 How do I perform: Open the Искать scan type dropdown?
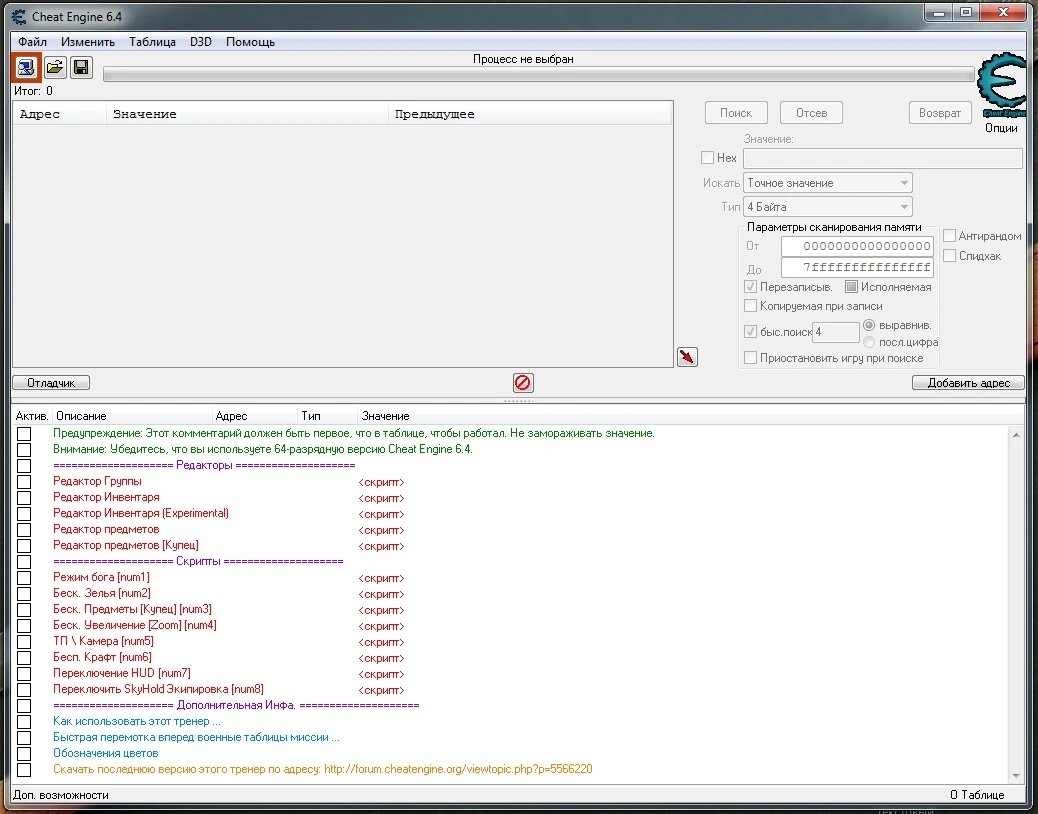point(827,183)
